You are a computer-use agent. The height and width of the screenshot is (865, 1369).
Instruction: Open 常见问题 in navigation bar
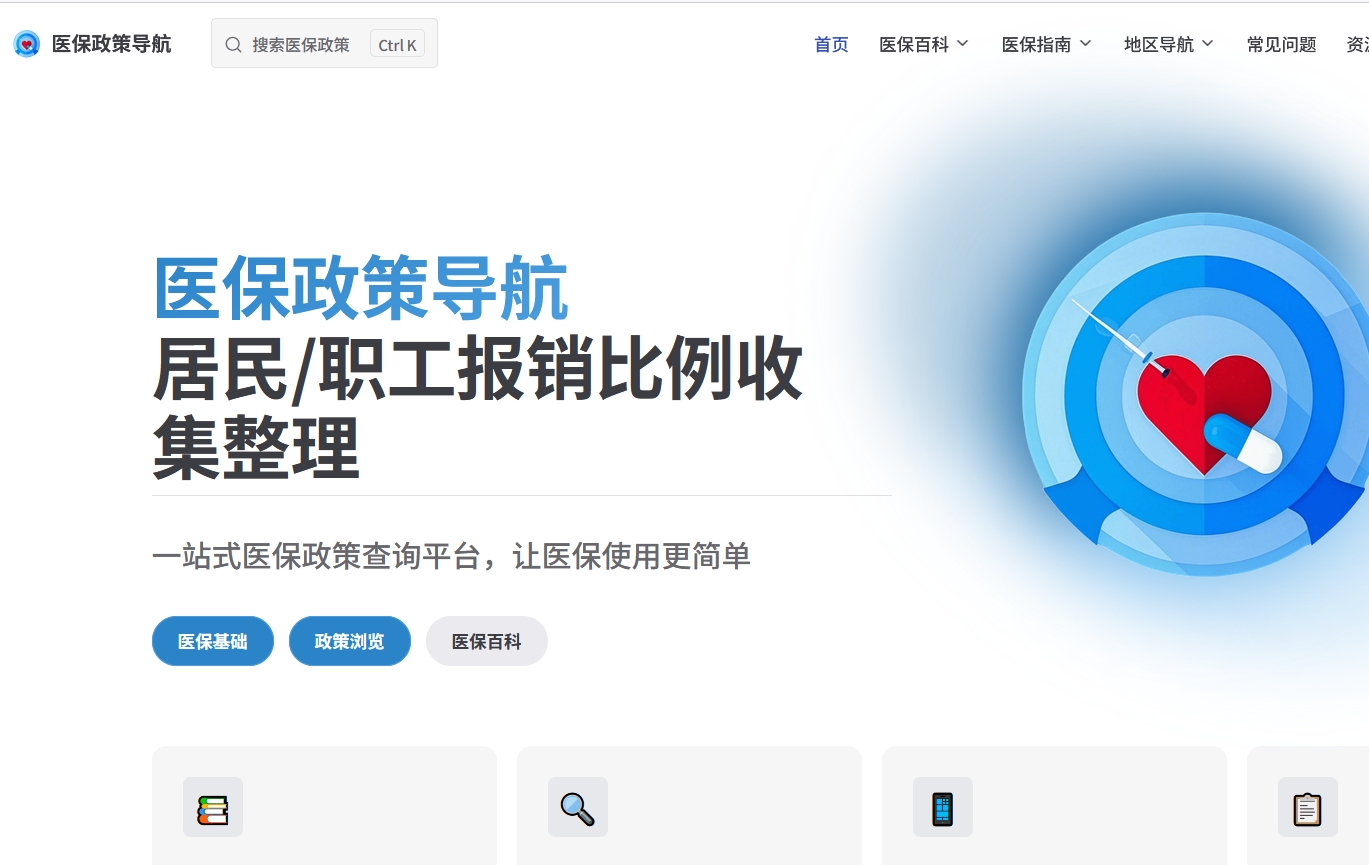click(x=1281, y=44)
